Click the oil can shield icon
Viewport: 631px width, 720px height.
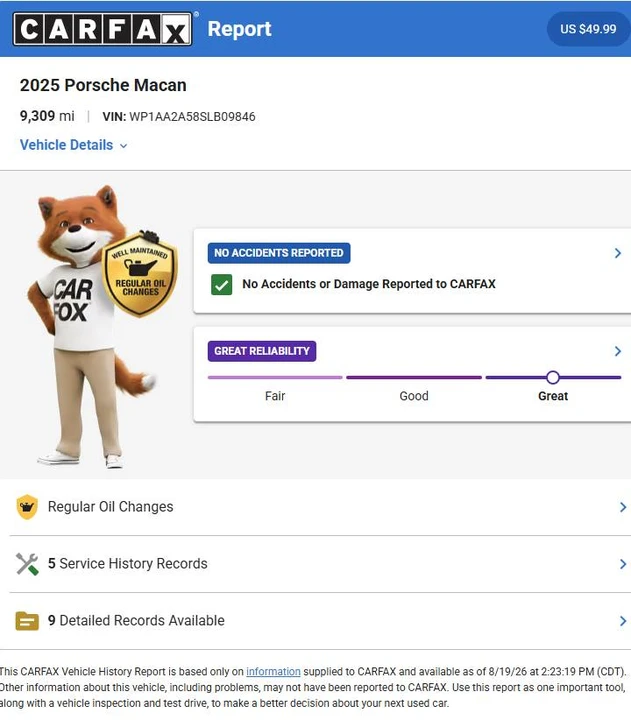[27, 507]
